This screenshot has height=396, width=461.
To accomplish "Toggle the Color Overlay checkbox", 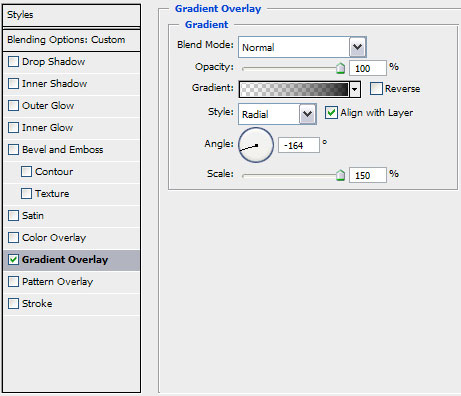I will (13, 238).
